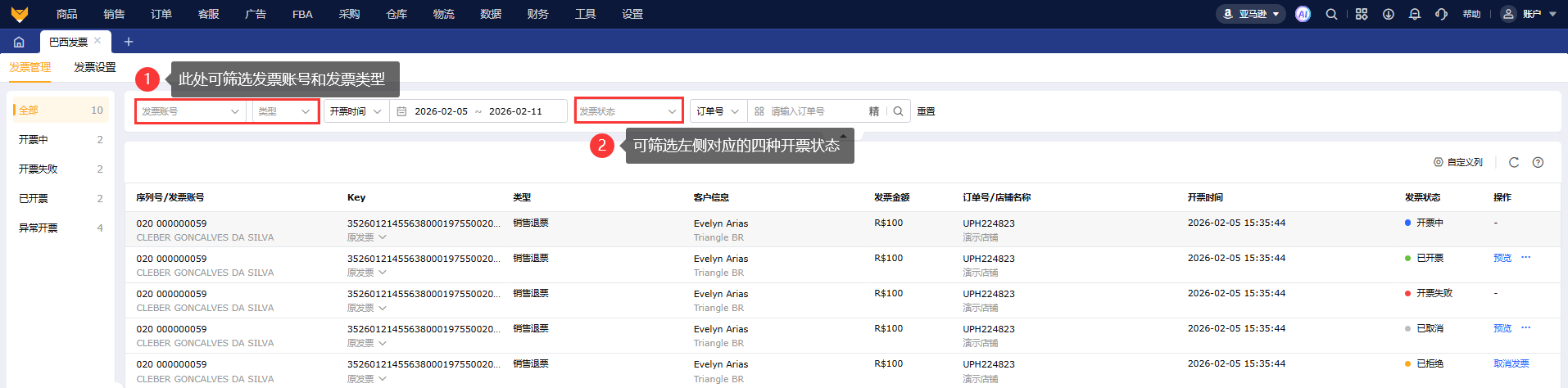The width and height of the screenshot is (1568, 388).
Task: Click the more options dots in 已开票 row
Action: [1526, 258]
